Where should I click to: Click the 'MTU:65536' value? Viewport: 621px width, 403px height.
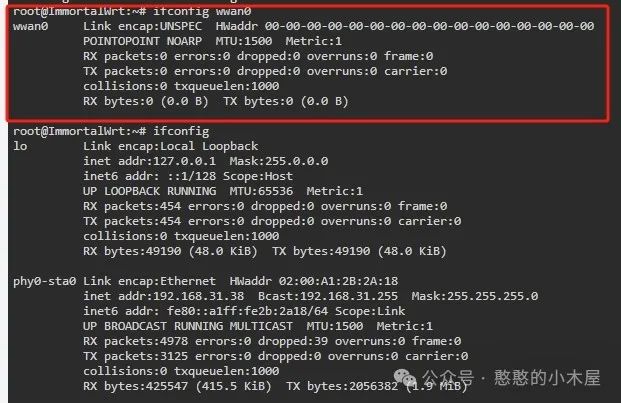click(x=261, y=191)
